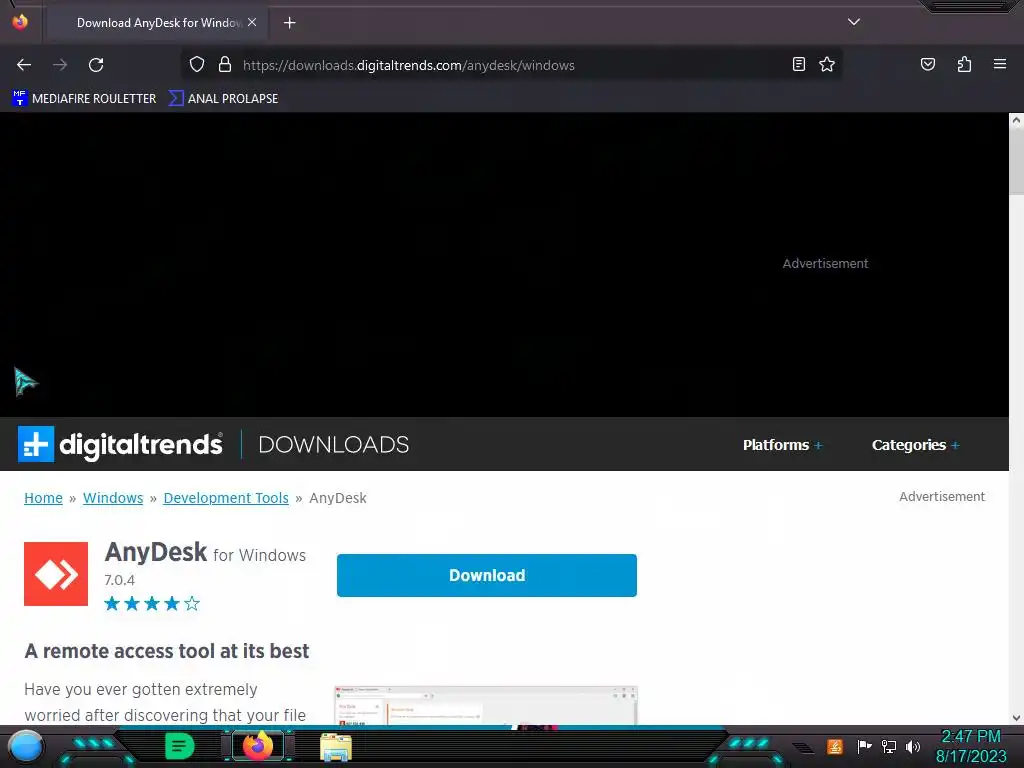Viewport: 1024px width, 768px height.
Task: Click the forward navigation arrow
Action: pyautogui.click(x=60, y=65)
